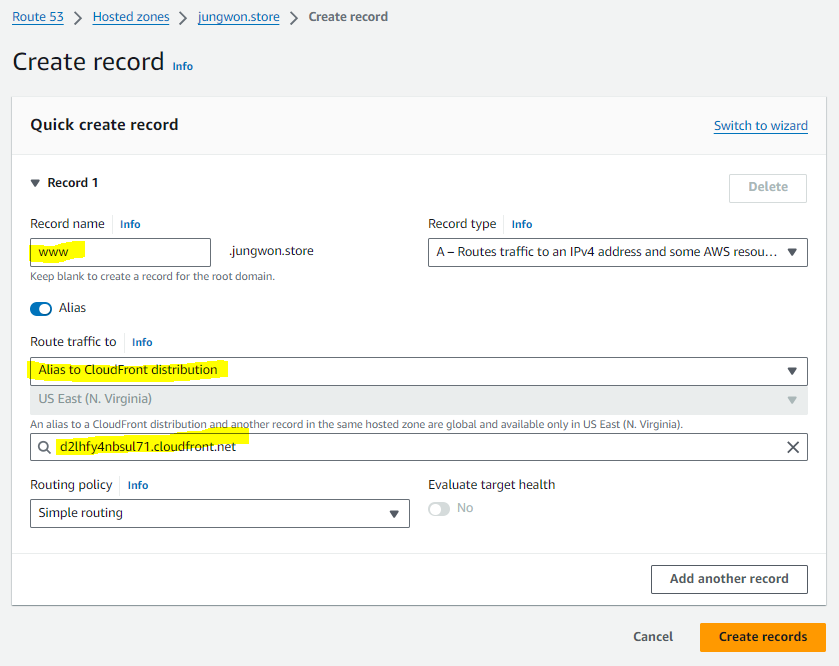The width and height of the screenshot is (839, 666).
Task: Click the search magnifier icon in distribution field
Action: point(45,447)
